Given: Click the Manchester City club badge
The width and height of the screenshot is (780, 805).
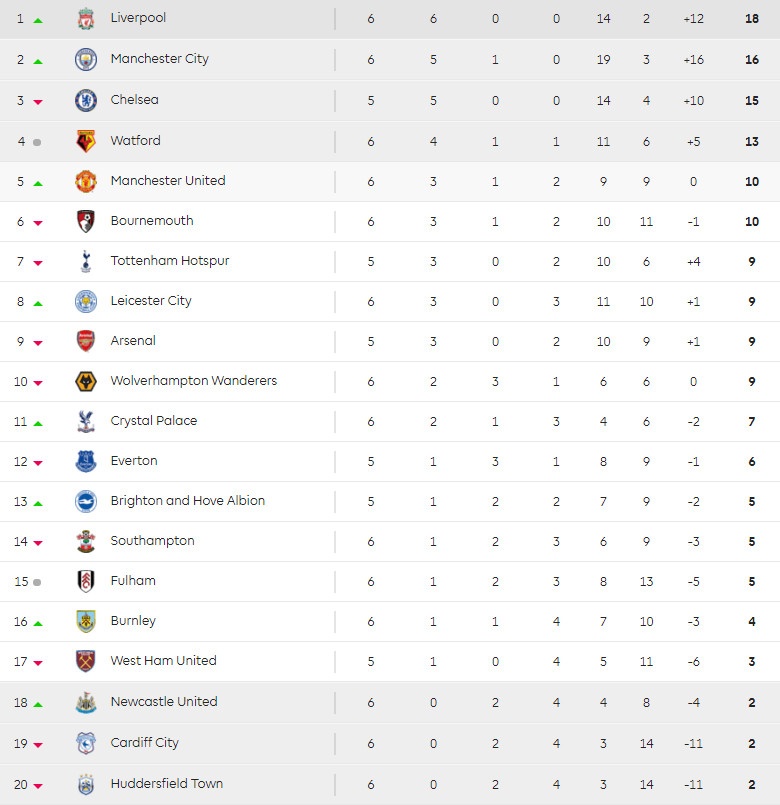Looking at the screenshot, I should pos(86,59).
